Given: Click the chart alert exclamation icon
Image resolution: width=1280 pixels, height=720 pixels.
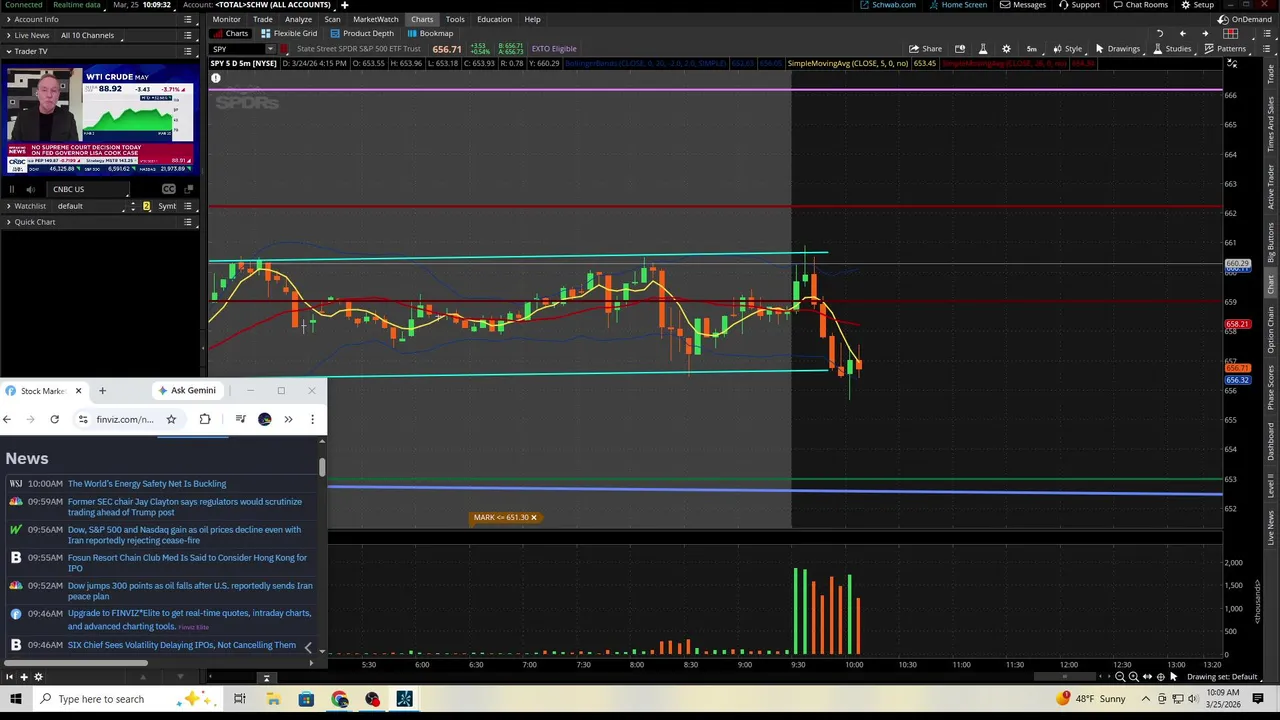Looking at the screenshot, I should [x=215, y=78].
